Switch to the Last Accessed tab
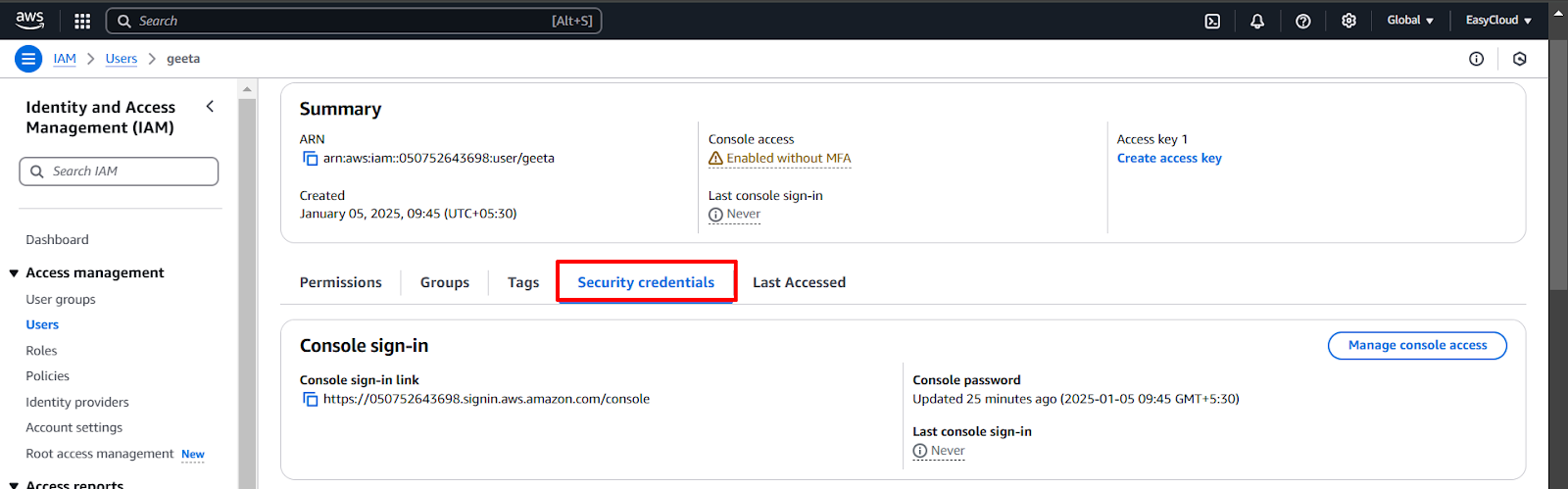This screenshot has width=1568, height=489. 799,282
